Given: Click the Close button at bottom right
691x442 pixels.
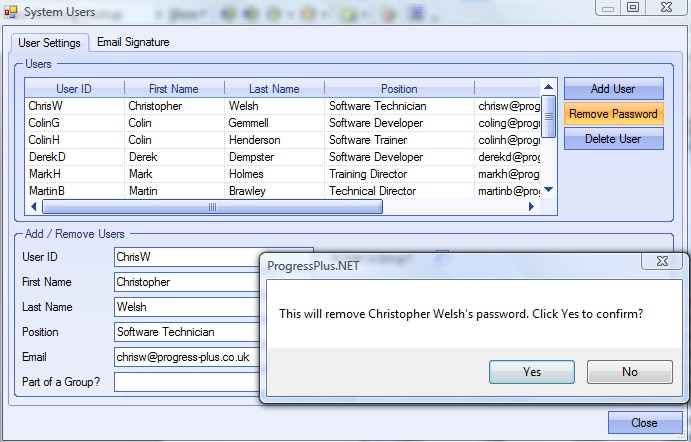Looking at the screenshot, I should tap(643, 423).
